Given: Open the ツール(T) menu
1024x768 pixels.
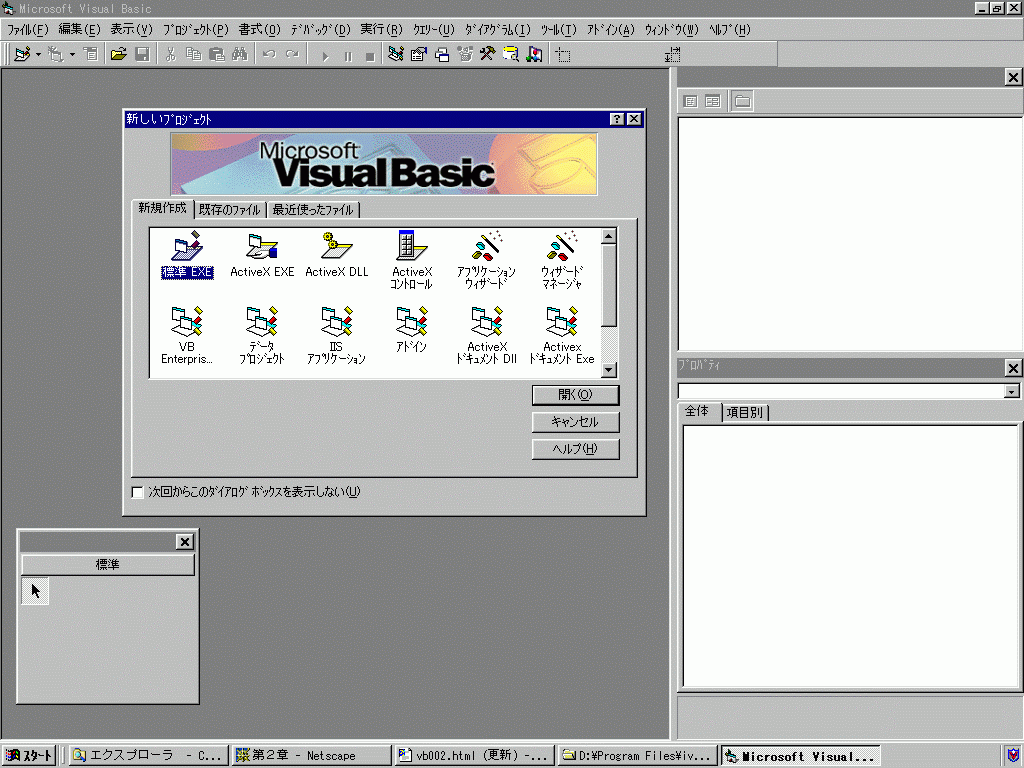Looking at the screenshot, I should 558,29.
